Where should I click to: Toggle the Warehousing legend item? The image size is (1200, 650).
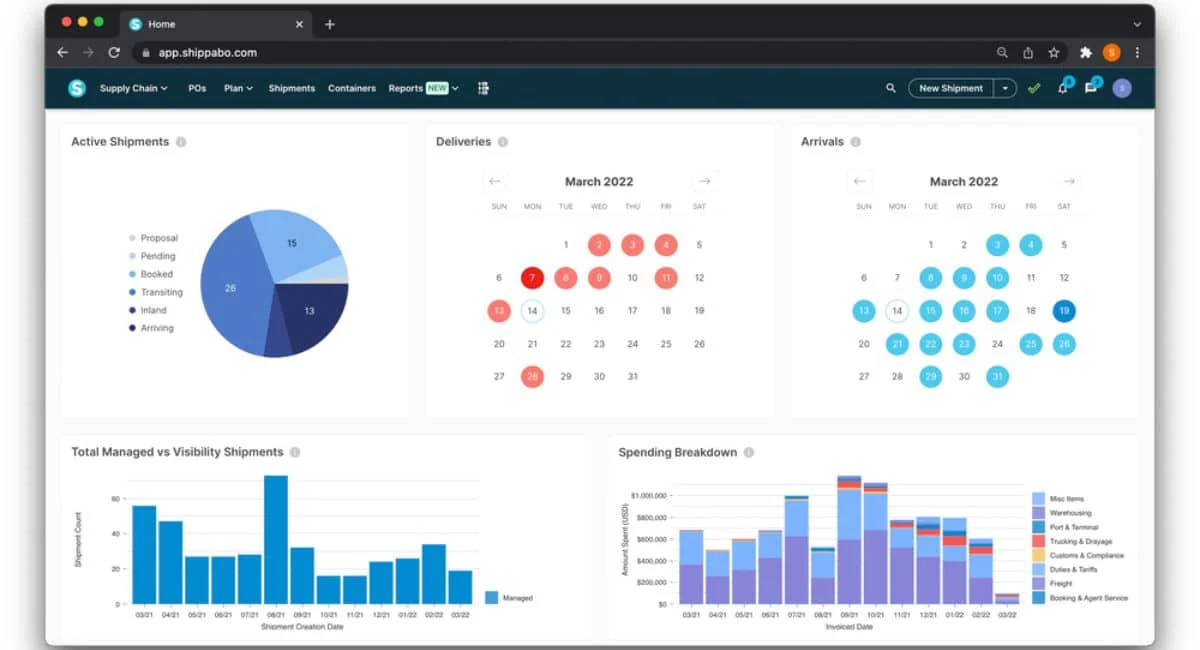[1064, 513]
